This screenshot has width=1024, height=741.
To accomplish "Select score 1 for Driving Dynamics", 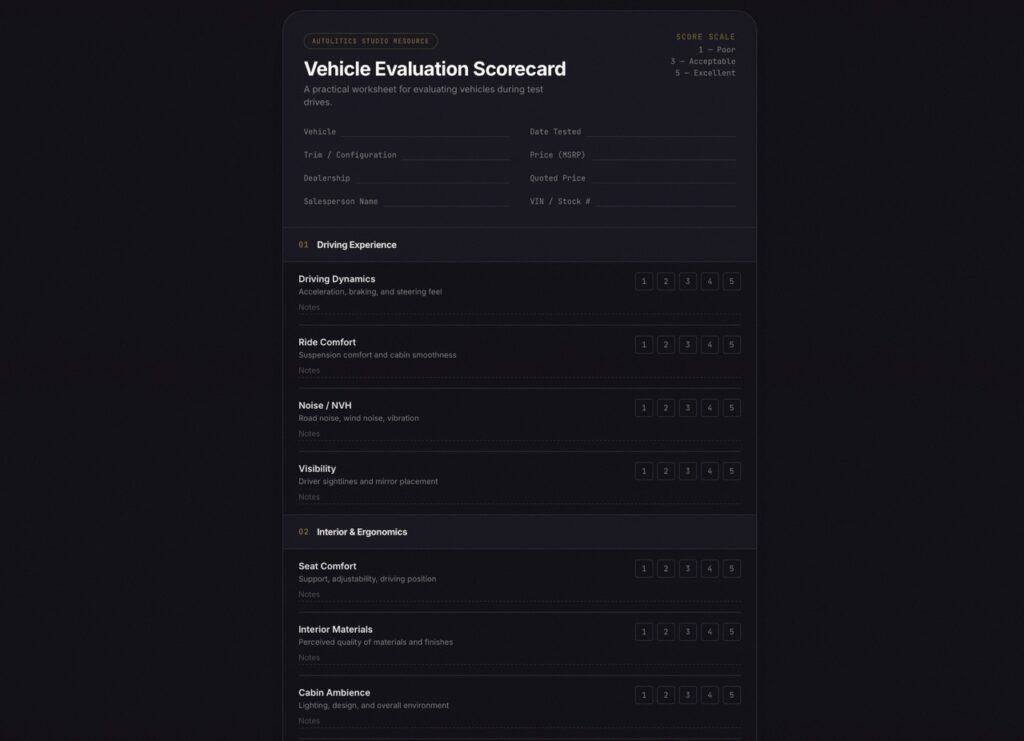I will 644,282.
